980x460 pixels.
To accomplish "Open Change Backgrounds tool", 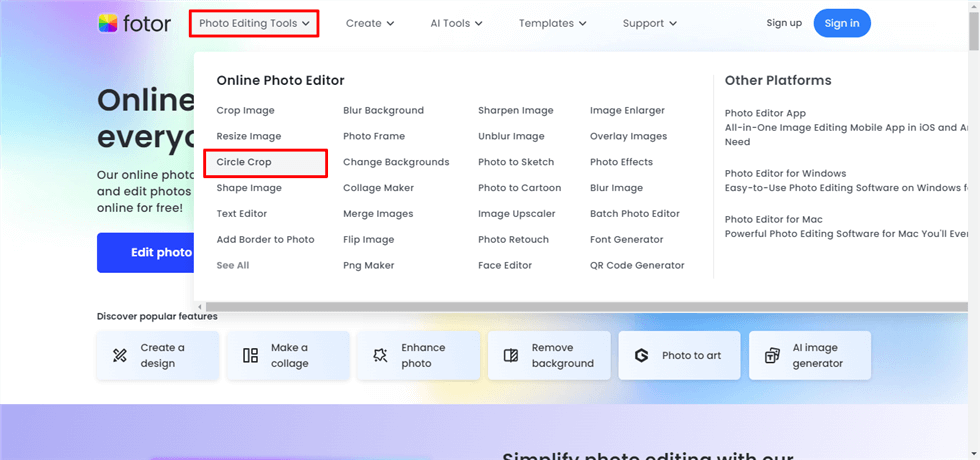I will (396, 162).
